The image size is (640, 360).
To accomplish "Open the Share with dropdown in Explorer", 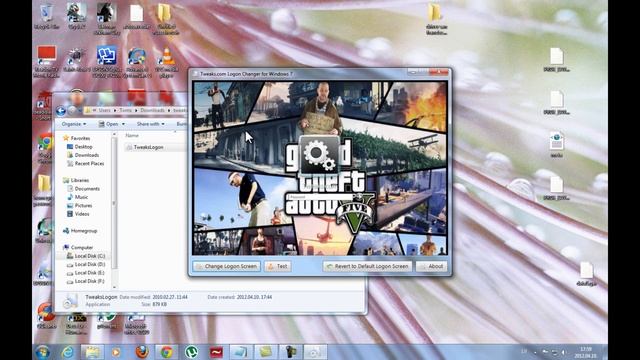I will (151, 124).
